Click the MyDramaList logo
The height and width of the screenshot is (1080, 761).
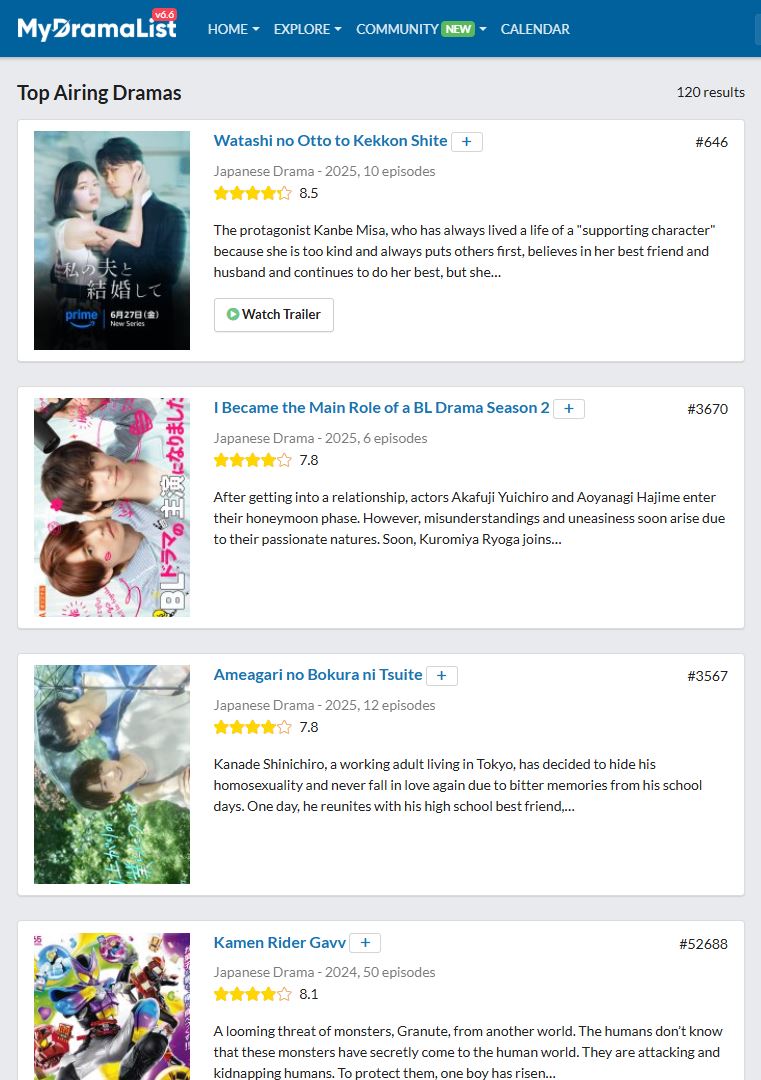tap(97, 28)
